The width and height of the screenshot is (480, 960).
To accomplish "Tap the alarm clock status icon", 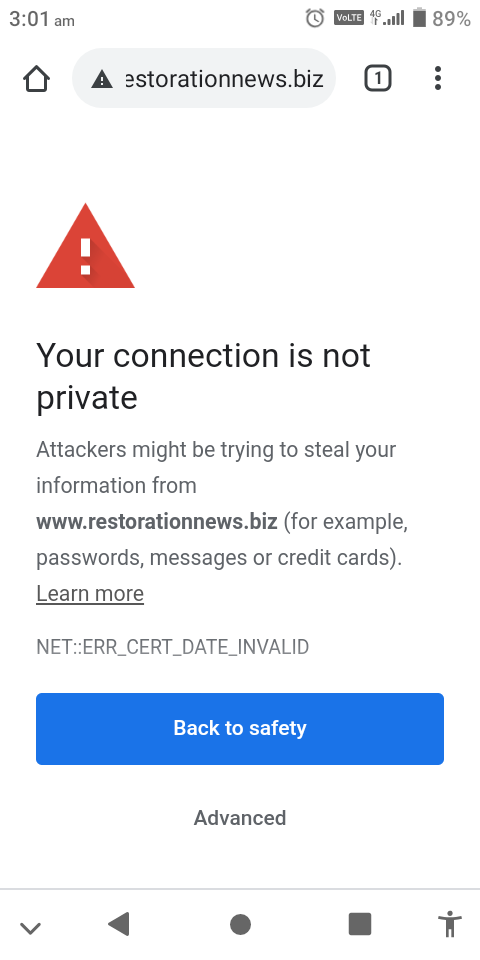I will point(315,18).
